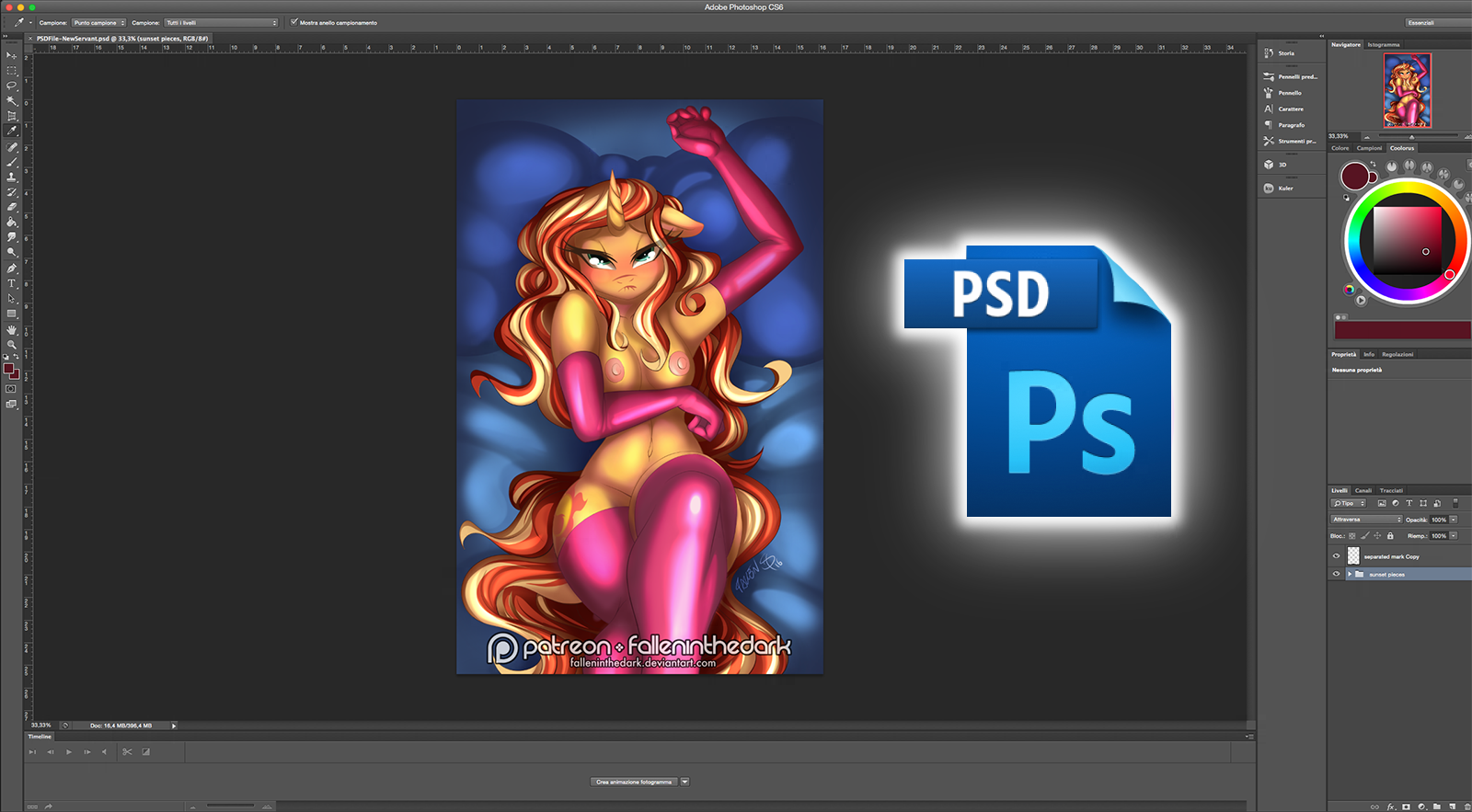The height and width of the screenshot is (812, 1472).
Task: Open 'Attraversa' blend mode dropdown
Action: tap(1366, 520)
